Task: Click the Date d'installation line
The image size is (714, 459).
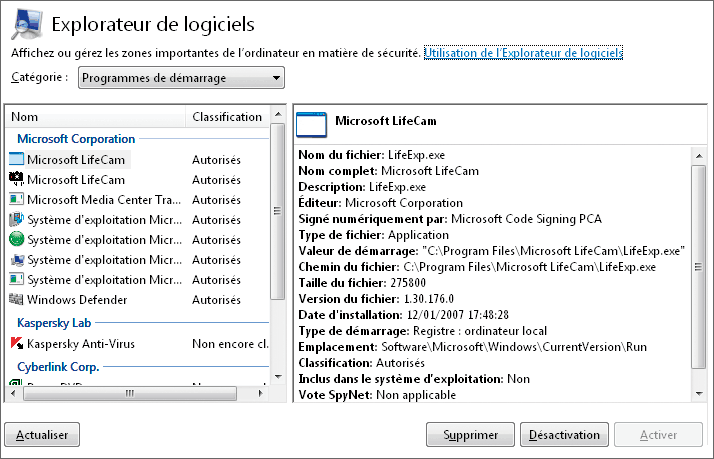Action: click(403, 315)
